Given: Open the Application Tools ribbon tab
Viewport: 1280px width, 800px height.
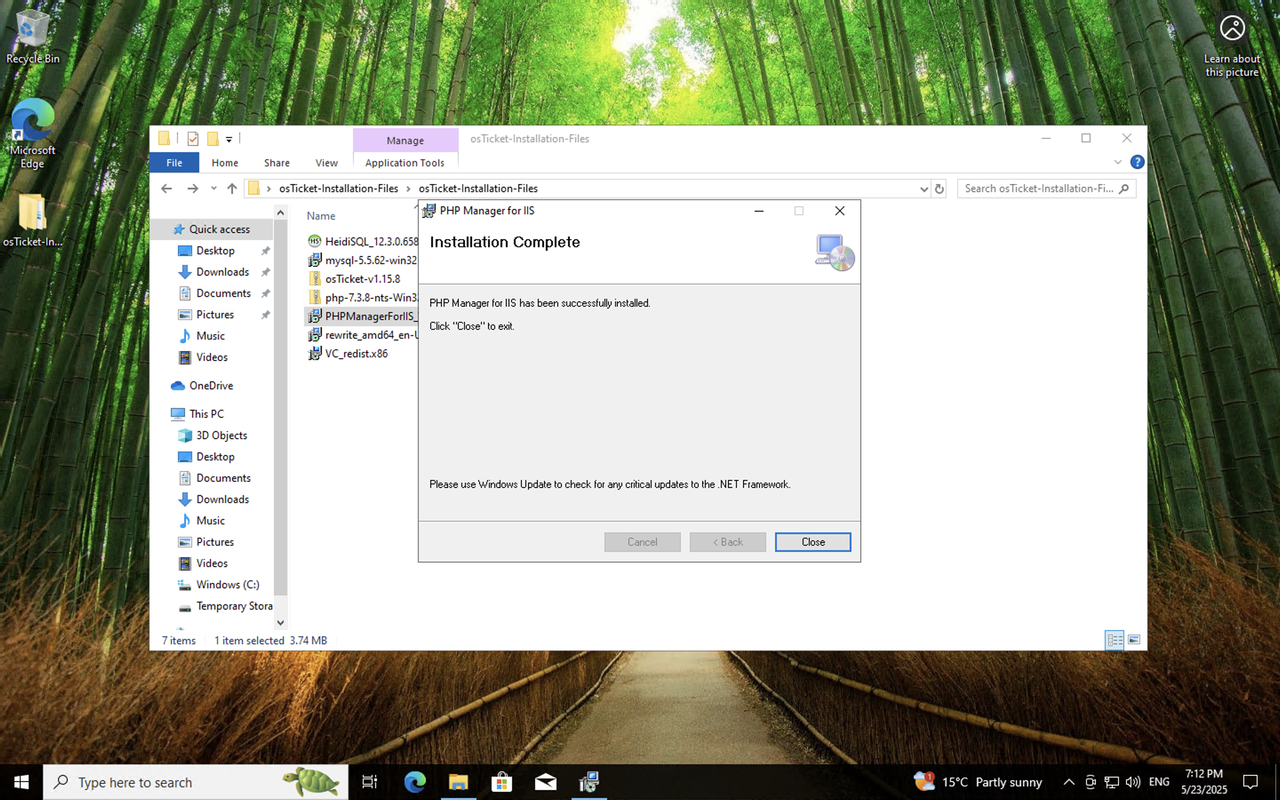Looking at the screenshot, I should [x=405, y=163].
